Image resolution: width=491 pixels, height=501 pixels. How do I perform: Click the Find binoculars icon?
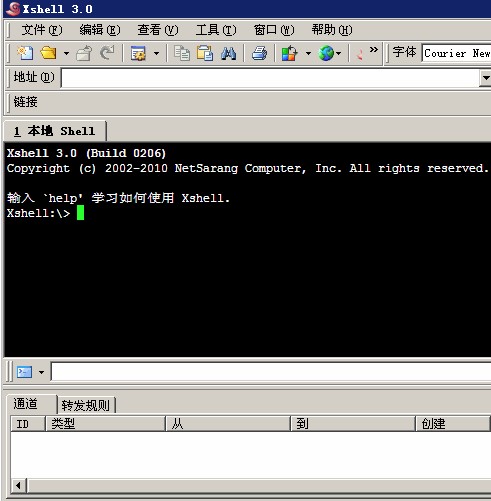point(229,53)
